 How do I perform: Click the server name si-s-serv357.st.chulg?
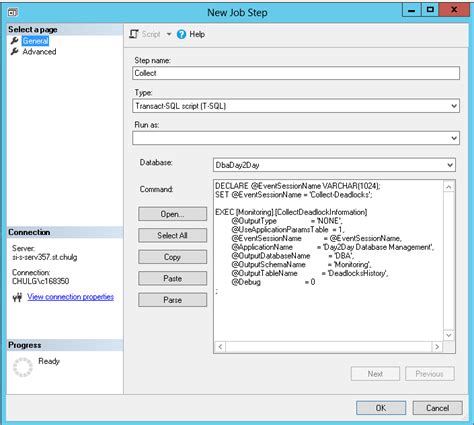pyautogui.click(x=45, y=257)
